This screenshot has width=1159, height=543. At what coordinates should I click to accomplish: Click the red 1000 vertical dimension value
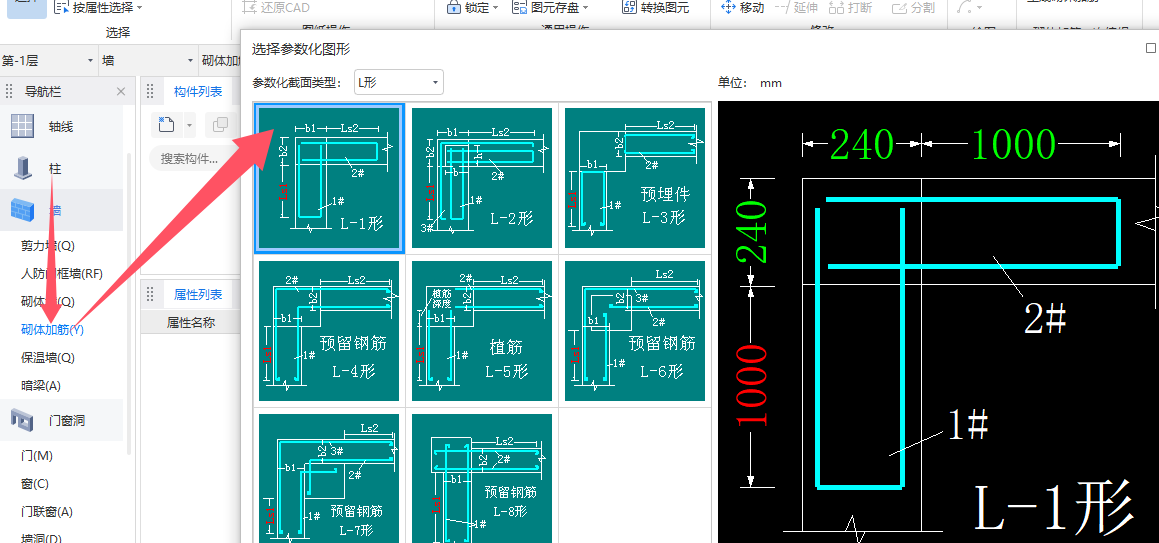(x=754, y=385)
